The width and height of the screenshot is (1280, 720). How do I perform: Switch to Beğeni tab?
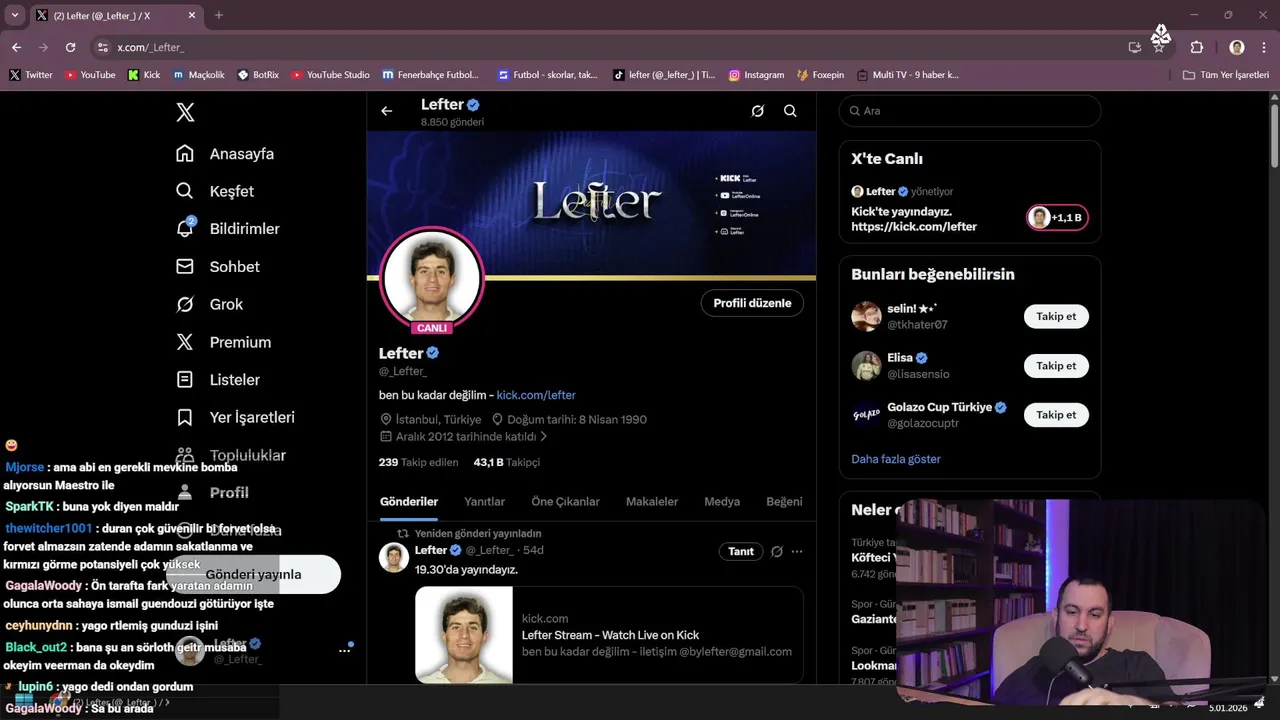tap(784, 502)
